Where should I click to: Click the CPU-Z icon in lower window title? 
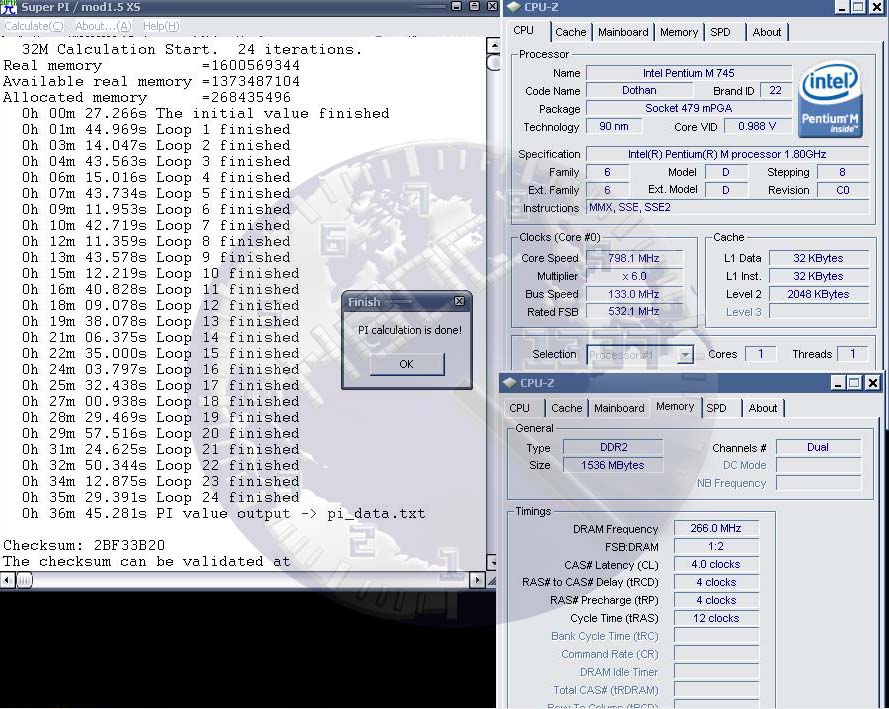click(509, 383)
